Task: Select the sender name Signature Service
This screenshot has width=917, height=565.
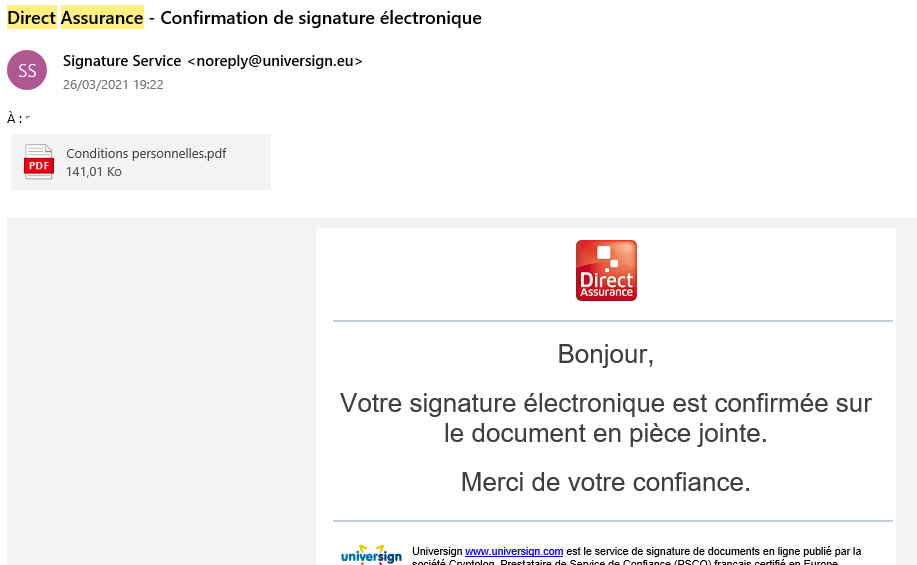Action: [121, 61]
